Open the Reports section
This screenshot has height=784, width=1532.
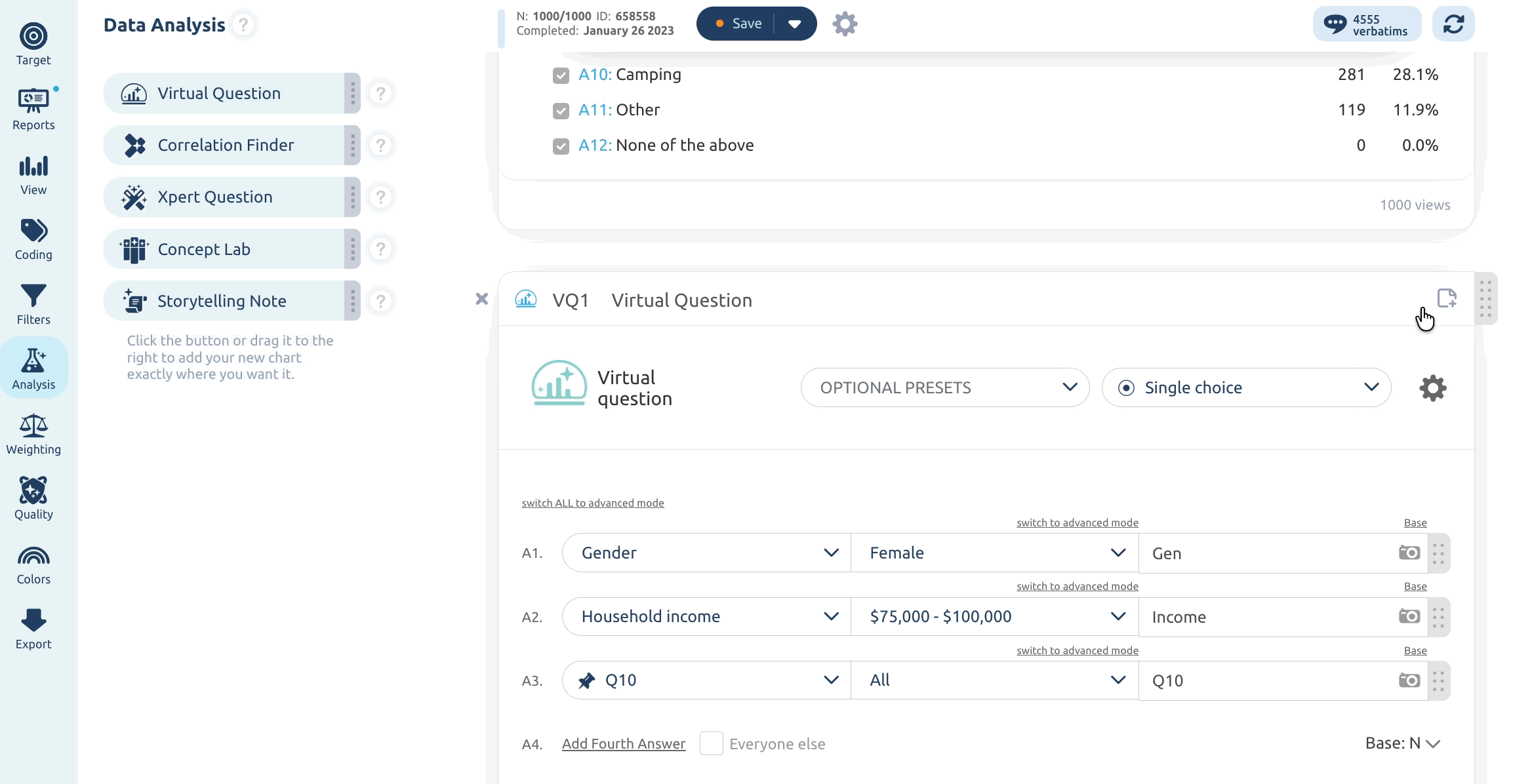point(33,109)
